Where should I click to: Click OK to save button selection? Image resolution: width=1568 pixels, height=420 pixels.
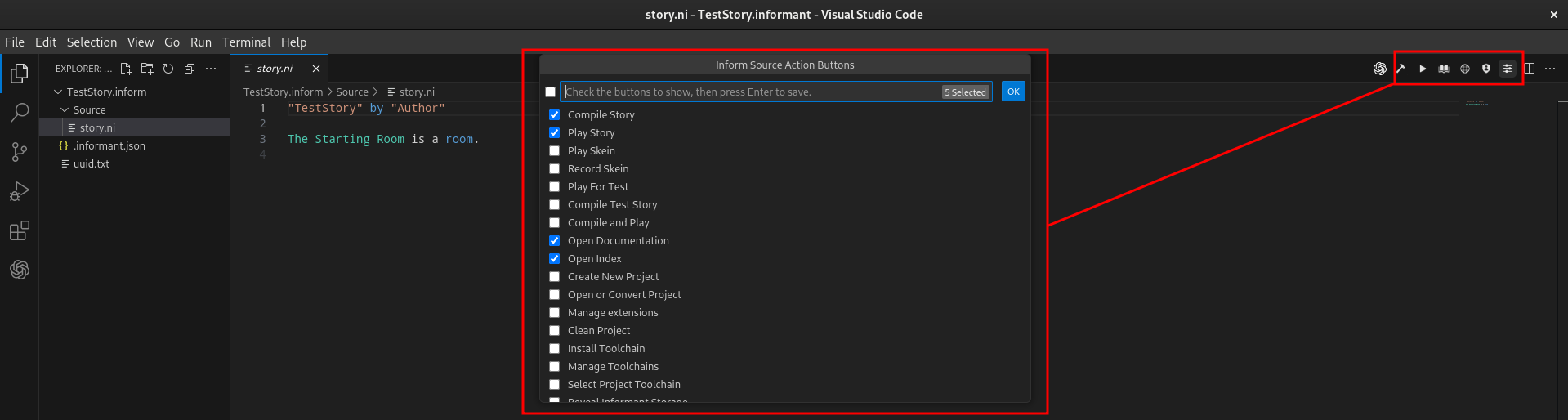tap(1013, 92)
